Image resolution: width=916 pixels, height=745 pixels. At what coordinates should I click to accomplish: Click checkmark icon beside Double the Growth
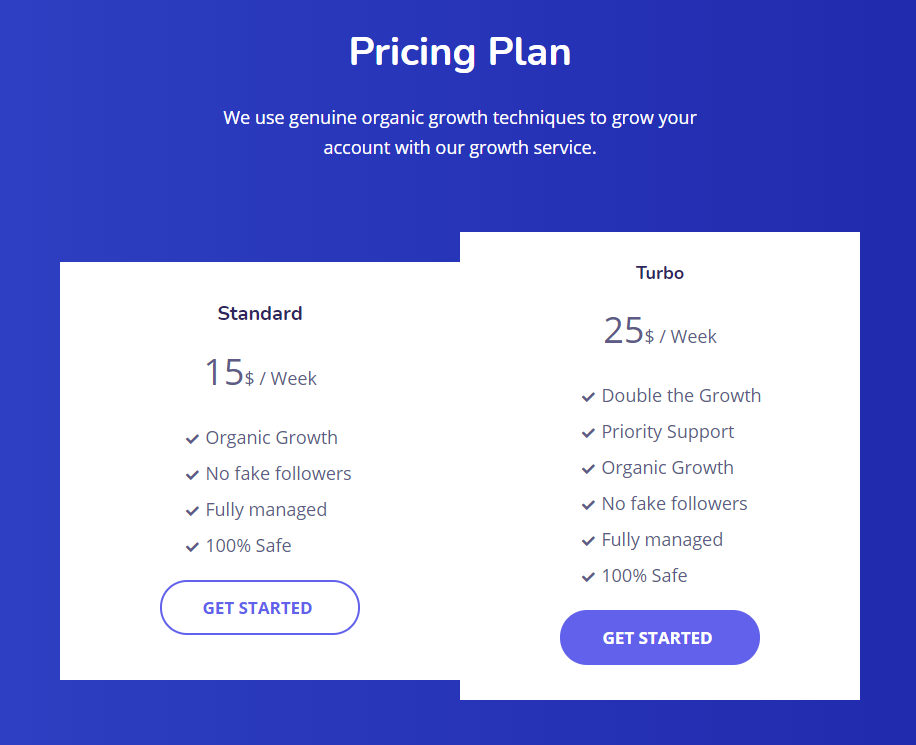click(x=588, y=397)
